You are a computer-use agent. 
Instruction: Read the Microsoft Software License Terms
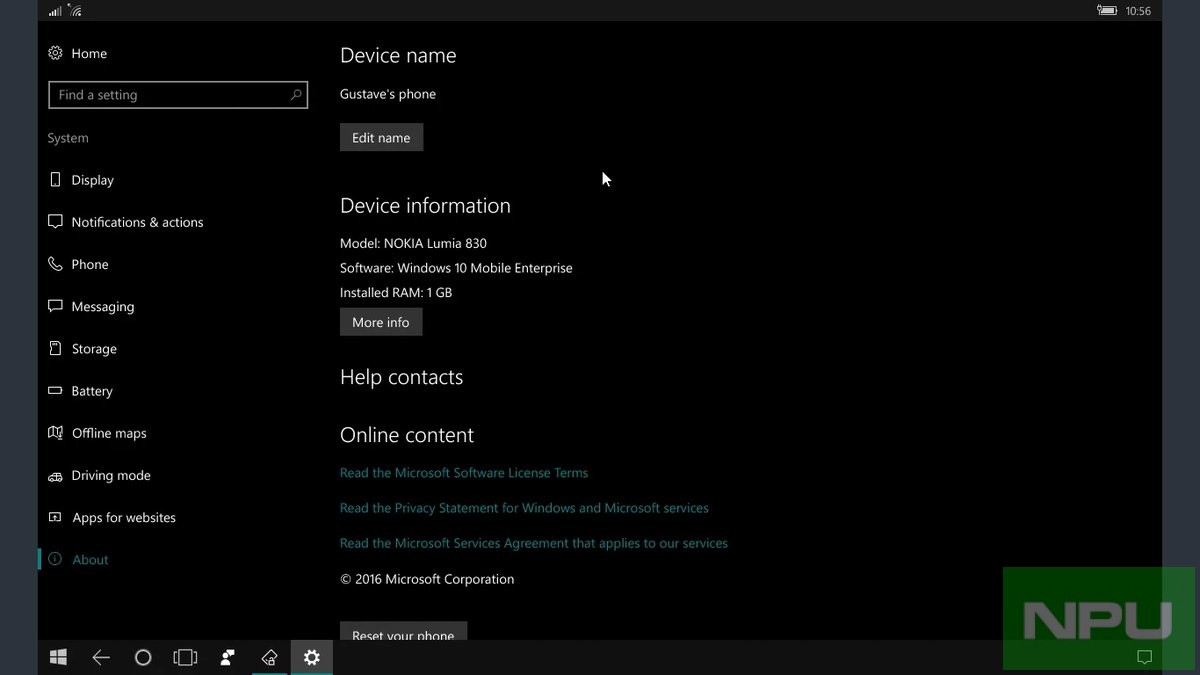[x=464, y=473]
